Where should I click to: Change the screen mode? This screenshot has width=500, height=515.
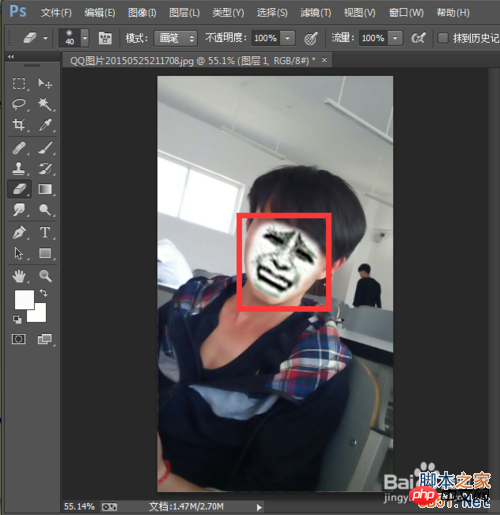tap(45, 339)
